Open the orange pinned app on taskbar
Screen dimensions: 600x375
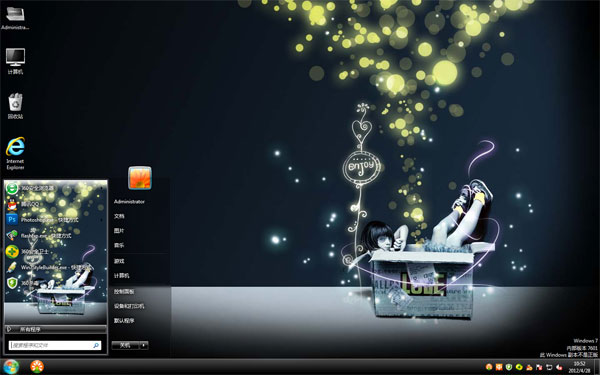pos(37,367)
